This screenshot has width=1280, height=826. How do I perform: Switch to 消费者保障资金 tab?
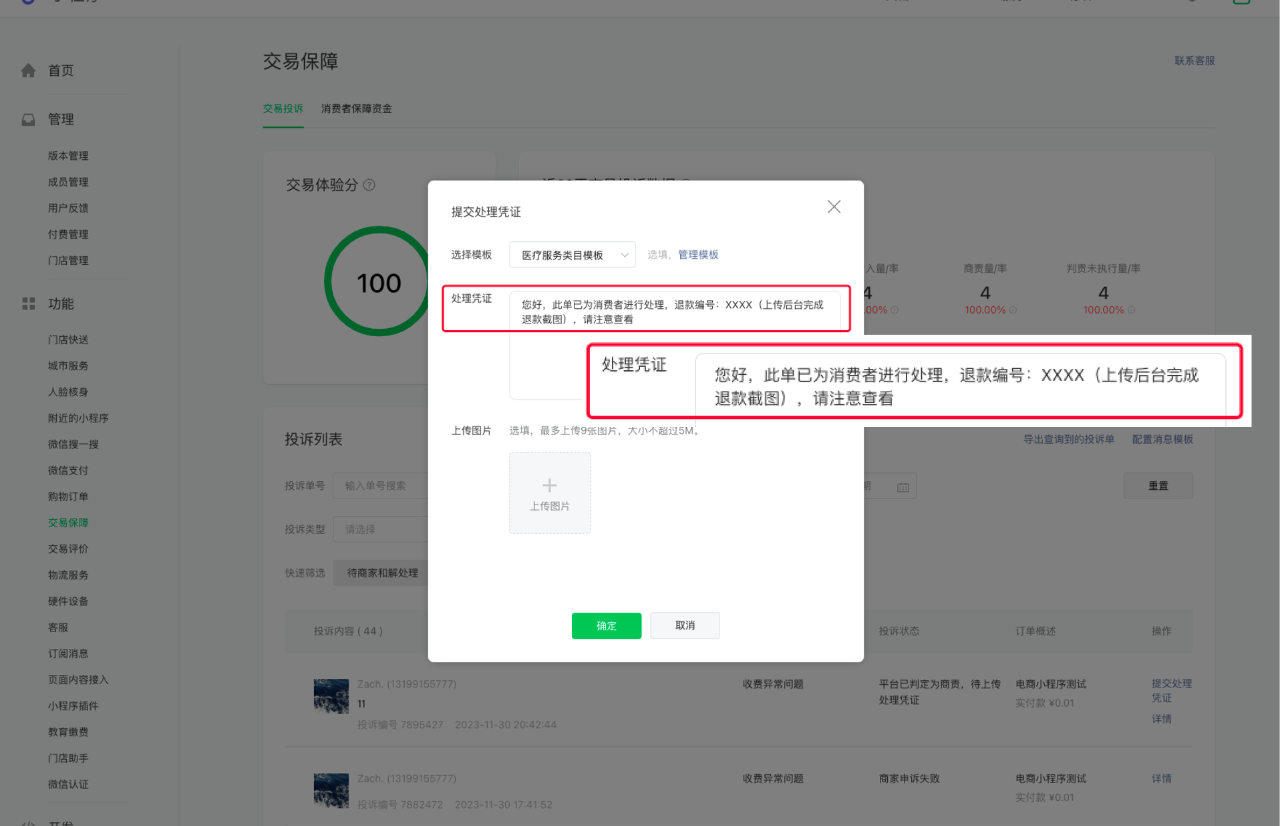tap(356, 108)
